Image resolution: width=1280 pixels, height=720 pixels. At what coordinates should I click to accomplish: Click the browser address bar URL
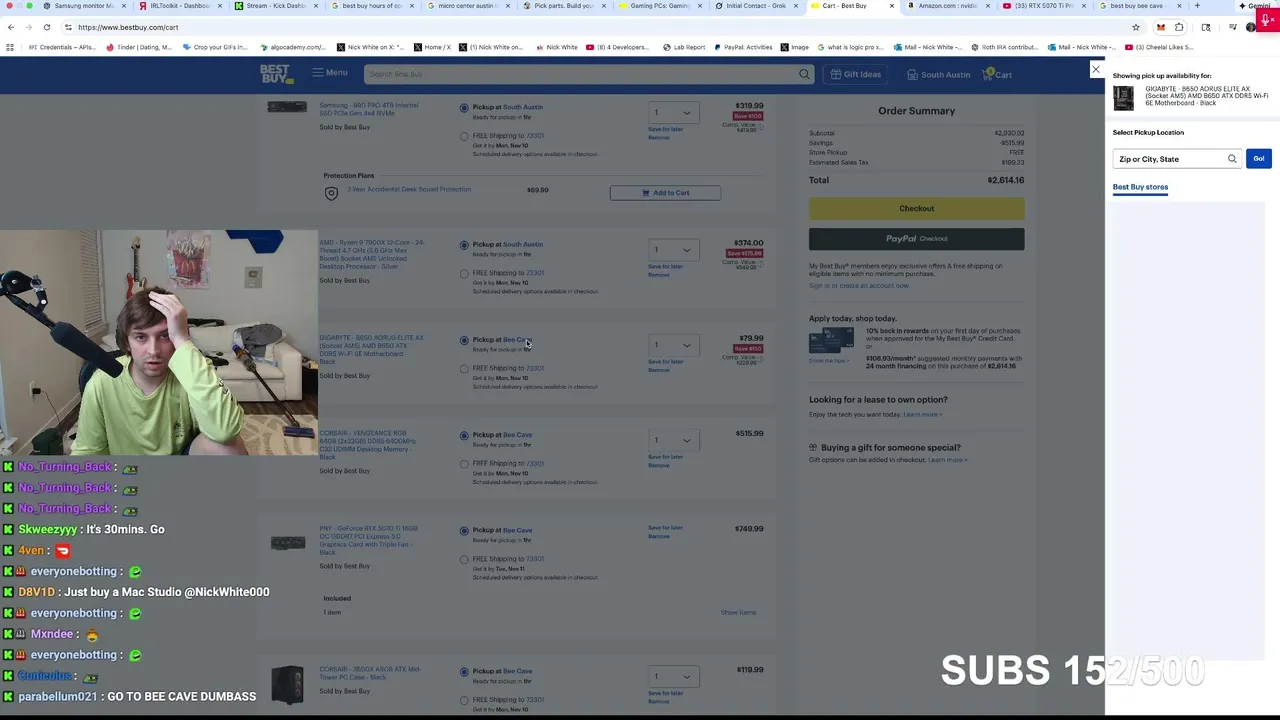pos(128,27)
